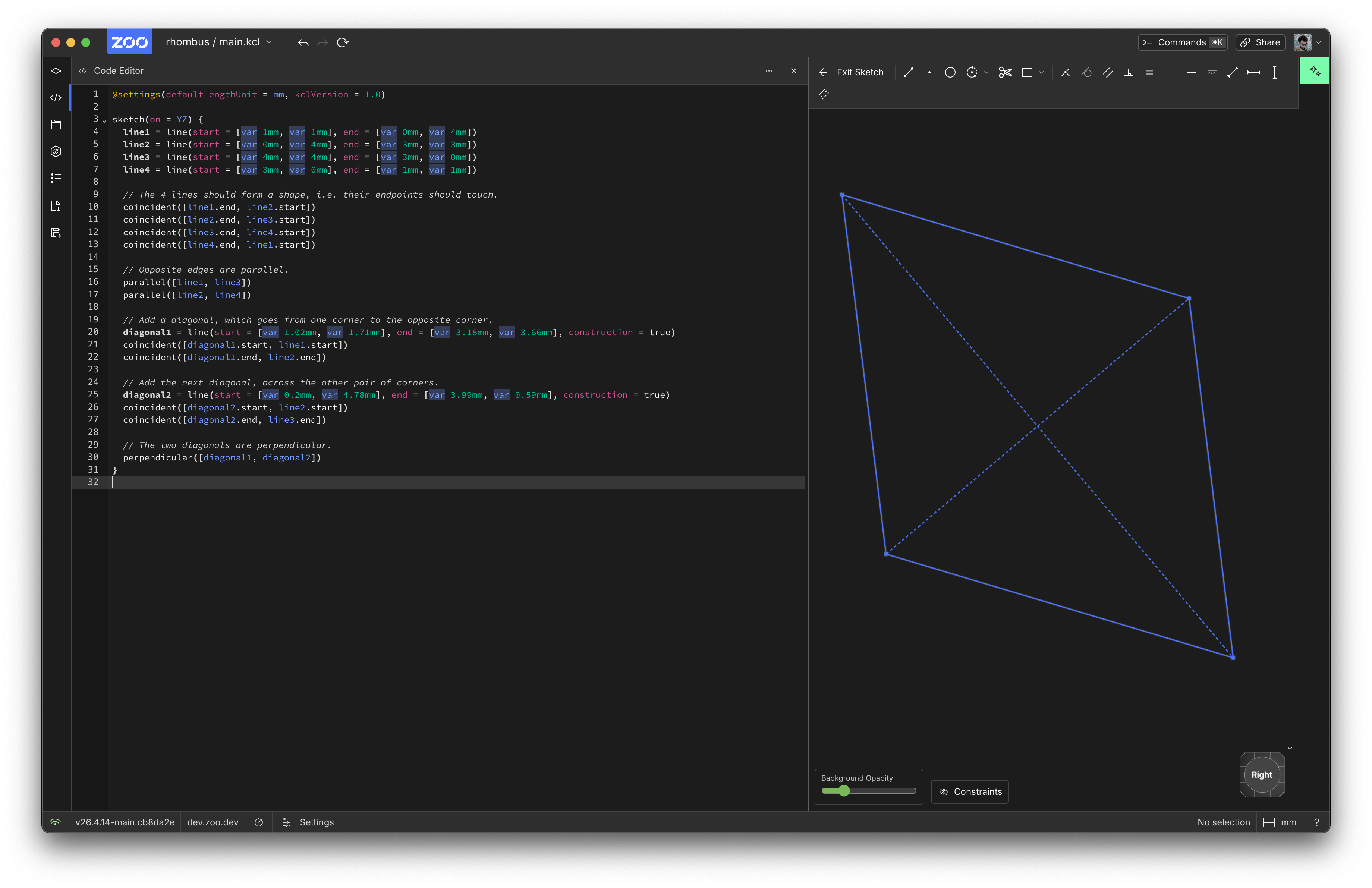Apply the Horizontal constraint tool
This screenshot has width=1372, height=888.
1191,72
